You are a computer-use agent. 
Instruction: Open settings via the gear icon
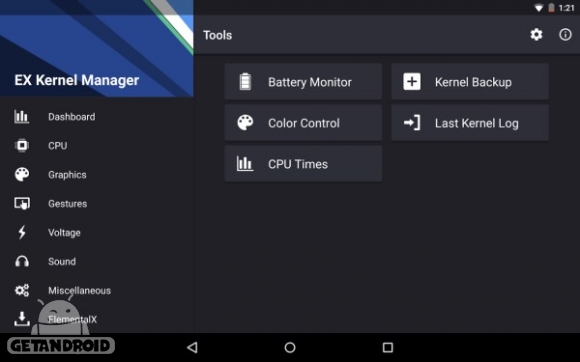point(536,35)
